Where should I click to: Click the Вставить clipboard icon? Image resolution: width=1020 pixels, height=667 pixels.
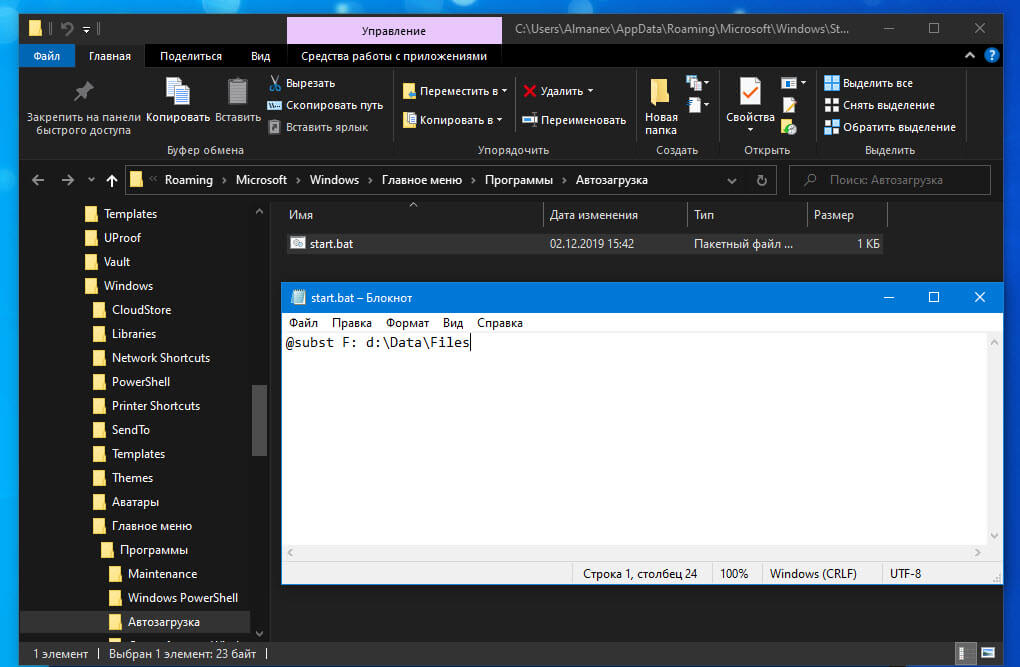[x=237, y=92]
